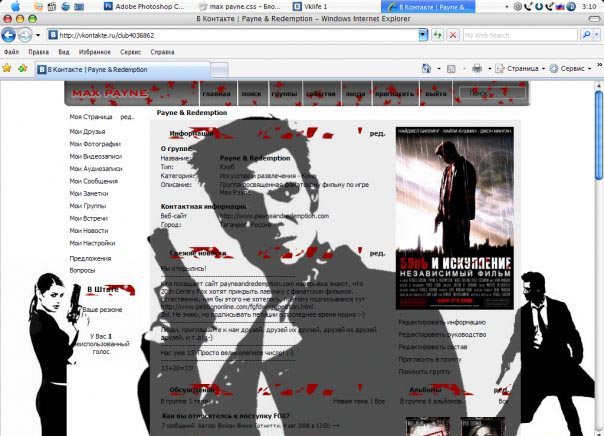Click the My Web Search field
604x436 pixels.
tap(520, 35)
